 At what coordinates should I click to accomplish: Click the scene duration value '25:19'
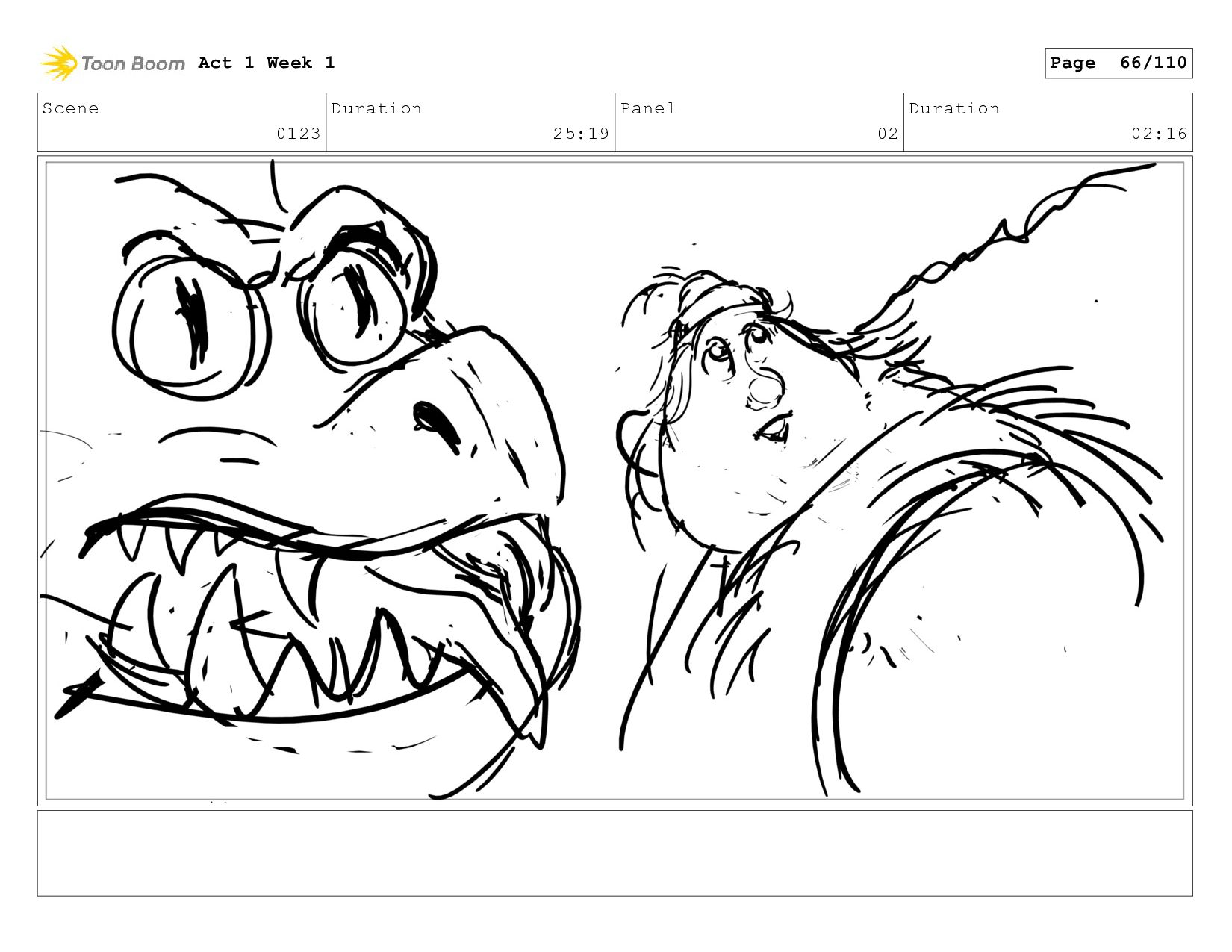(582, 134)
